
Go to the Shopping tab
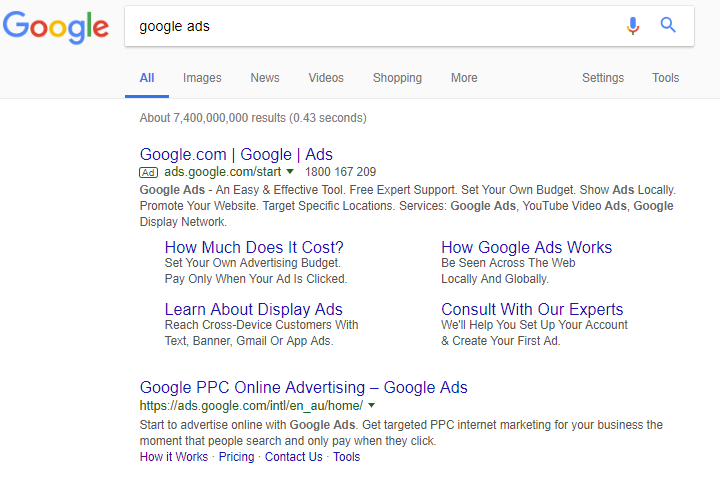click(x=397, y=78)
